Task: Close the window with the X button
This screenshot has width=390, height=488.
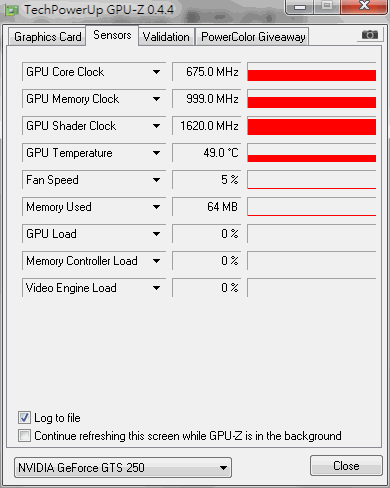Action: click(364, 6)
